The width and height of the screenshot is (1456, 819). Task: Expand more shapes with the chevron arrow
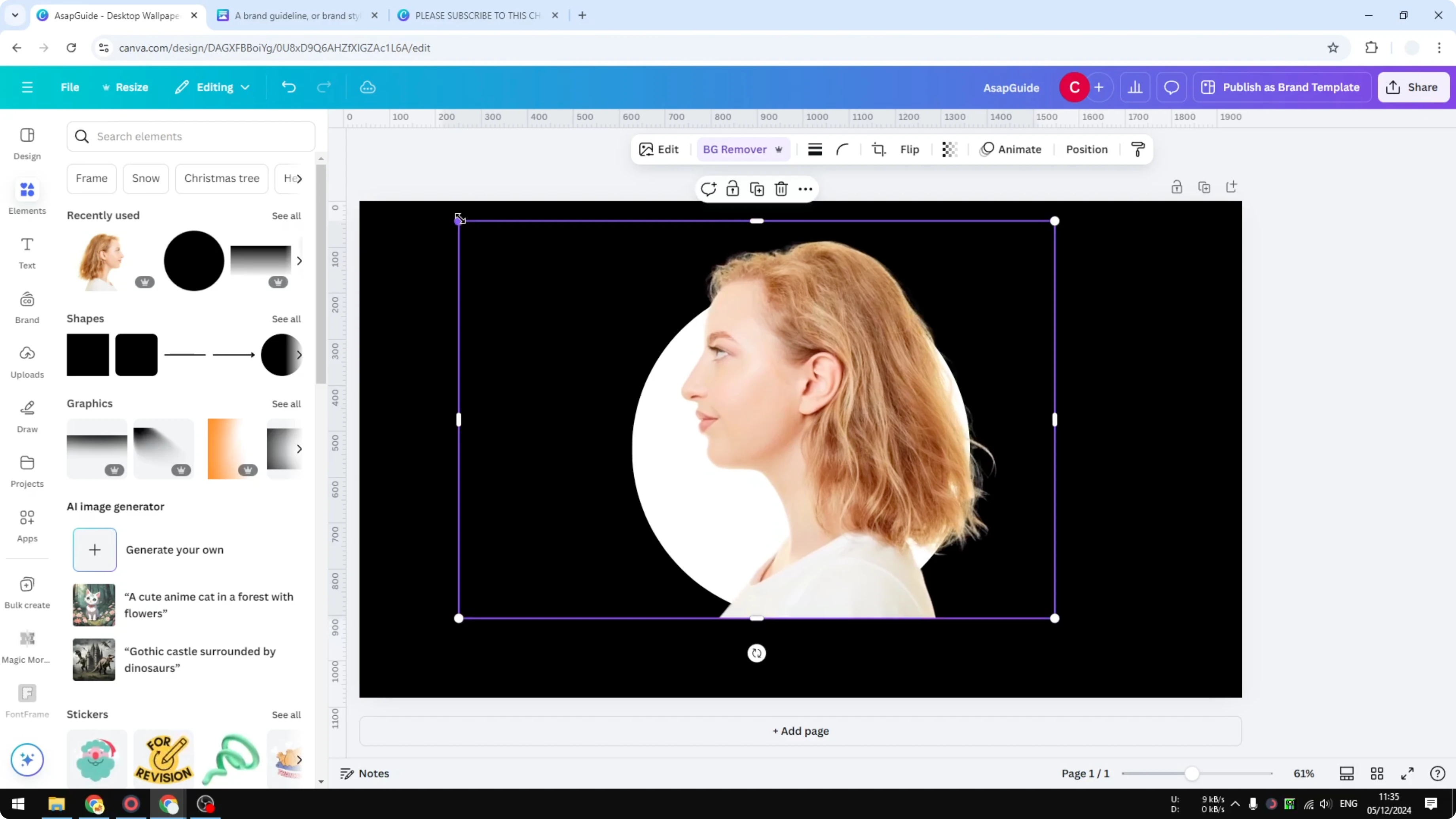[x=300, y=355]
